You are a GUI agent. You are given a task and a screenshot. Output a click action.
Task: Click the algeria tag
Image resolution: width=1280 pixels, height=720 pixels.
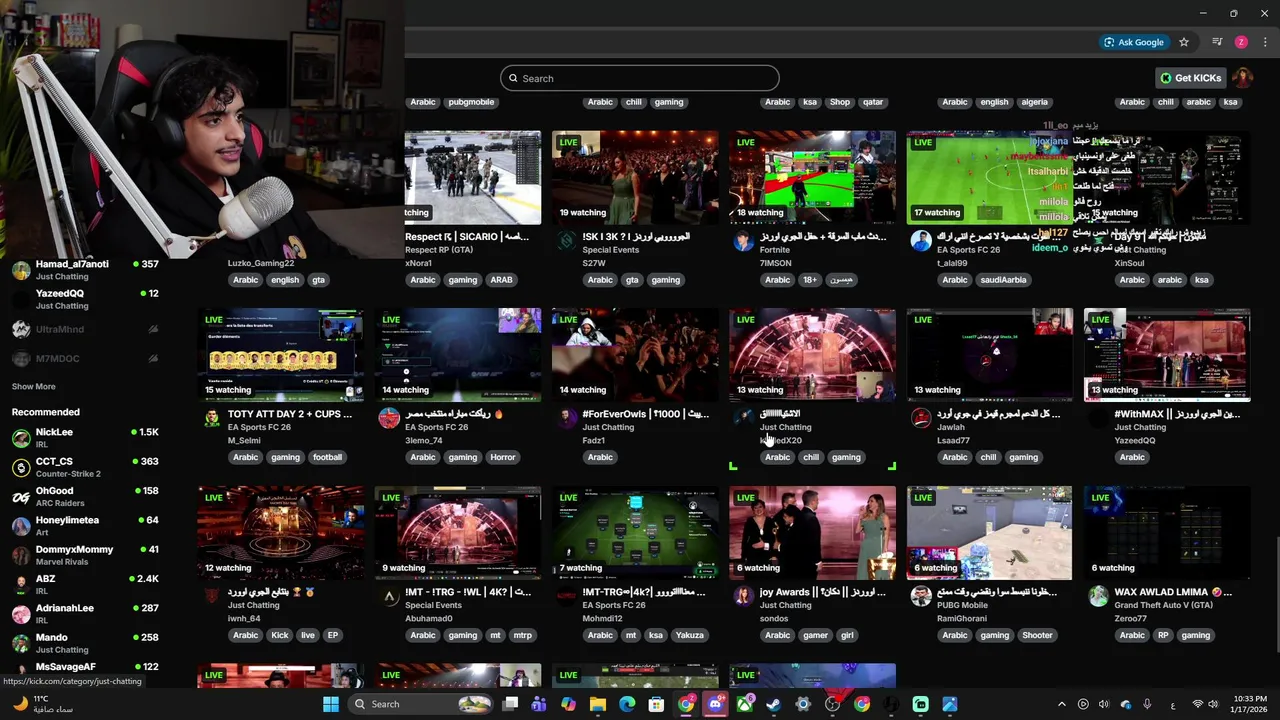1034,102
